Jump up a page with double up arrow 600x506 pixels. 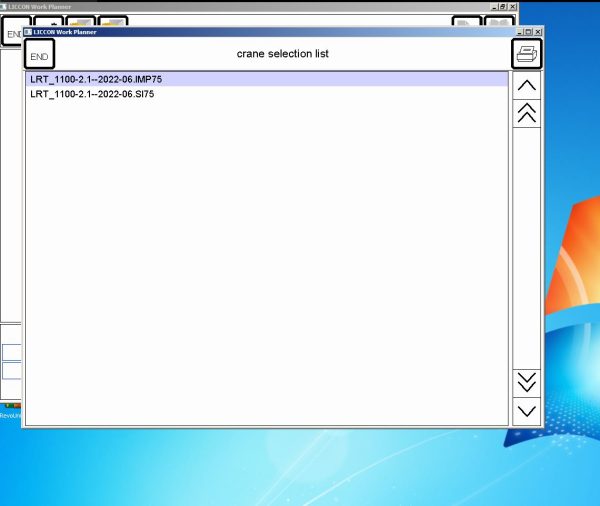[x=527, y=114]
